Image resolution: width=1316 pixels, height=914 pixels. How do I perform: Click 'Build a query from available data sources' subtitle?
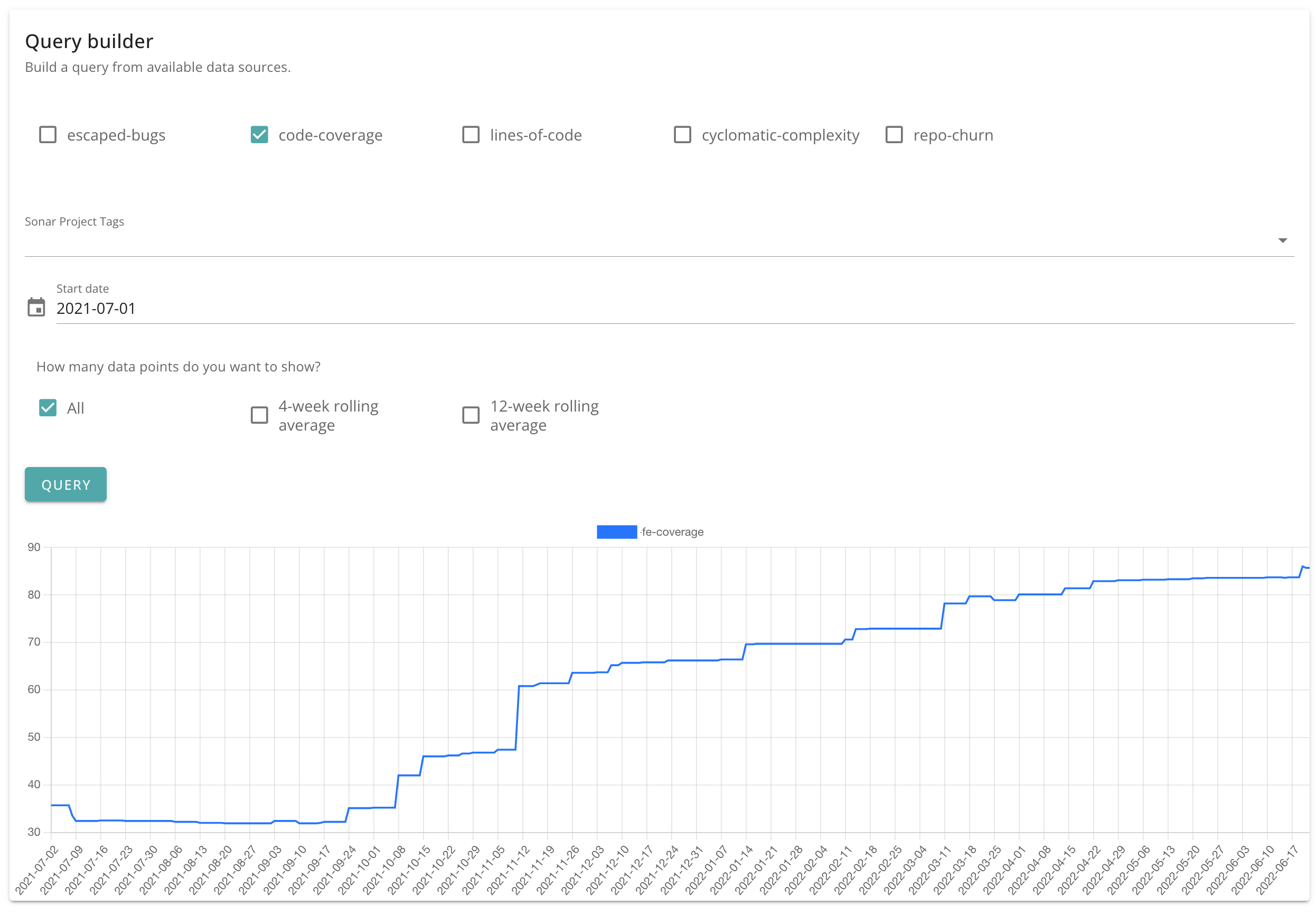[x=158, y=68]
